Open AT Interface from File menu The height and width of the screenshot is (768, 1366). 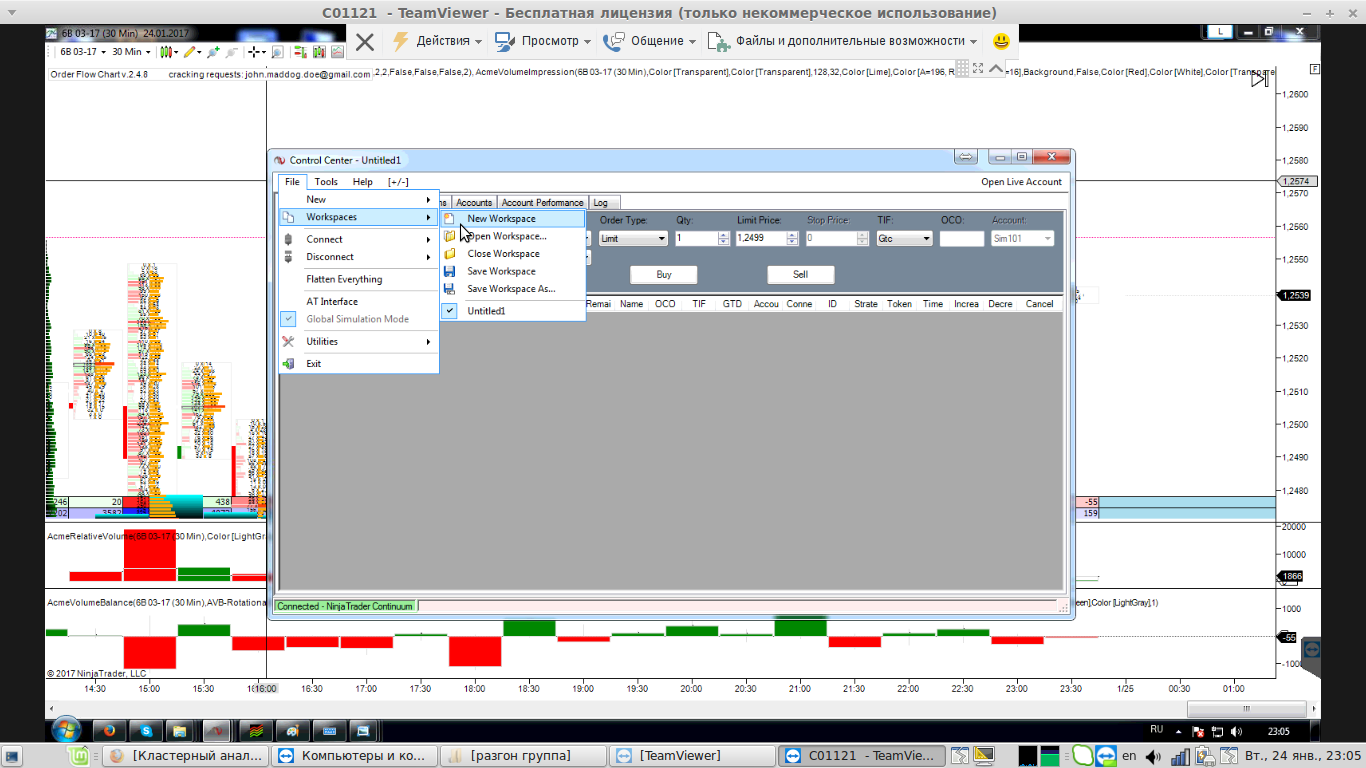coord(358,301)
